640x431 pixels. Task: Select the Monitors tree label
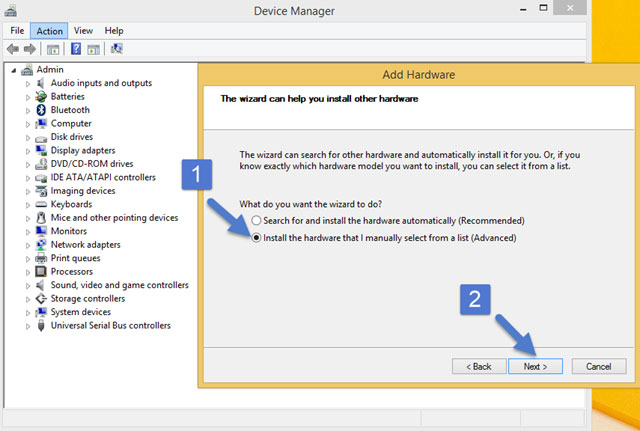(x=69, y=231)
